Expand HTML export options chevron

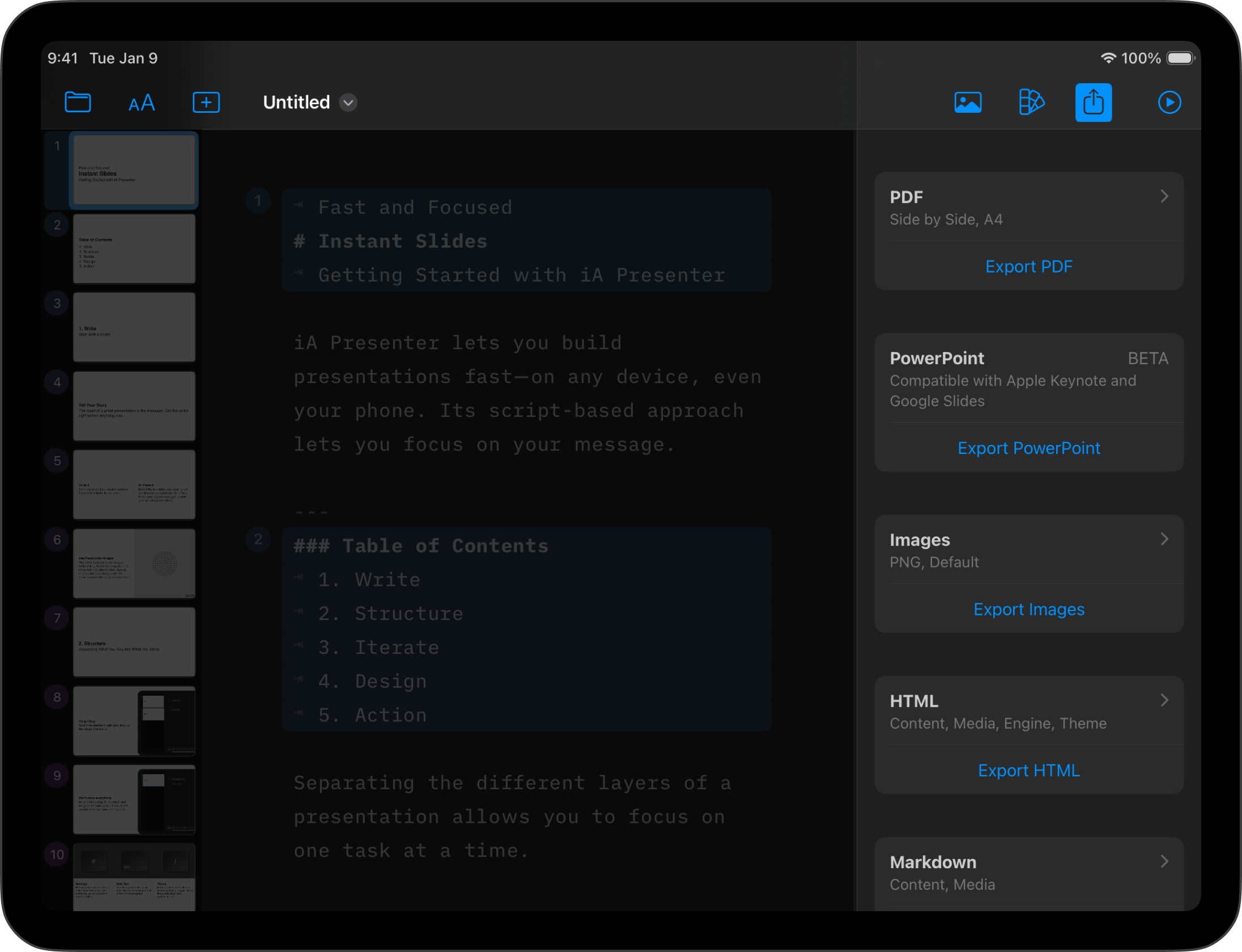[1164, 700]
